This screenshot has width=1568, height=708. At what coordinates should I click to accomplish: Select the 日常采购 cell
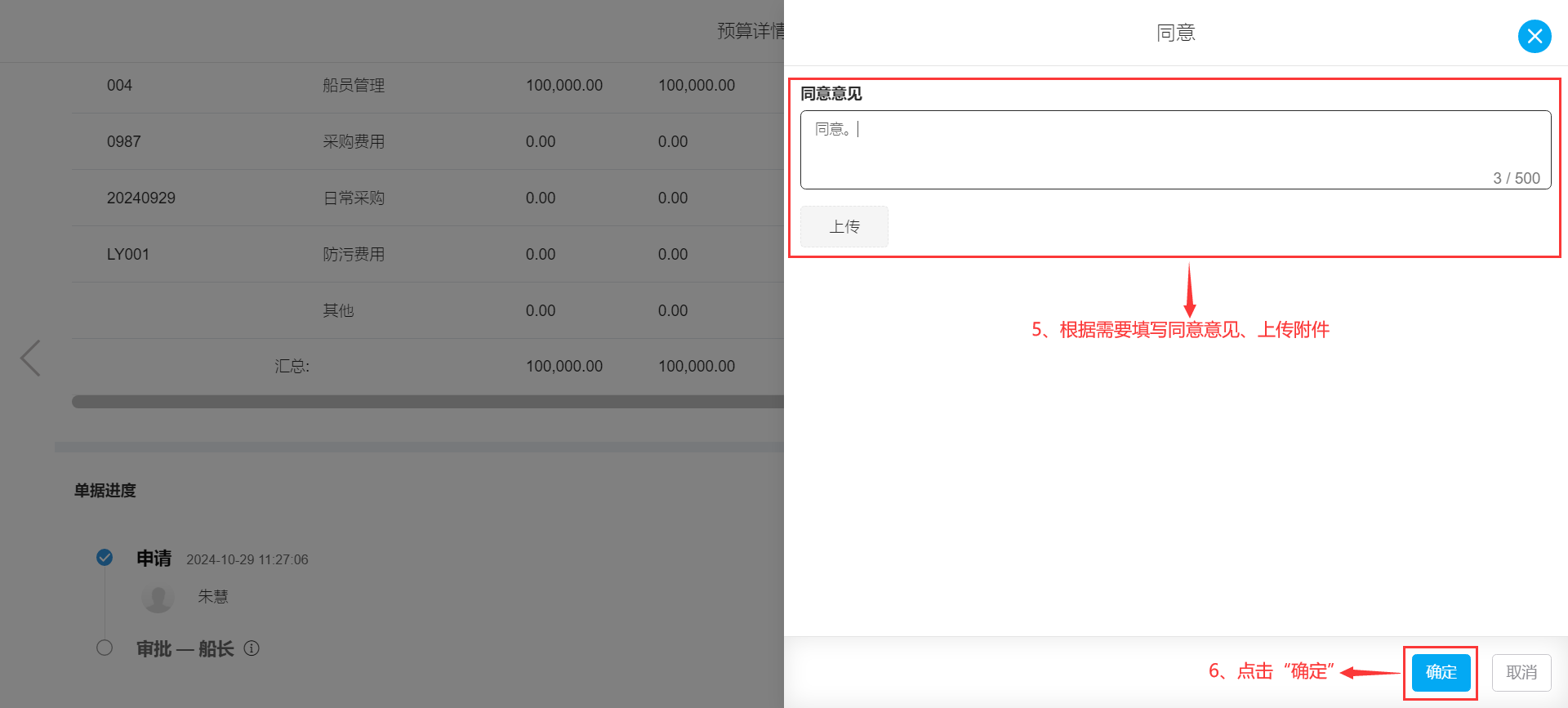point(354,198)
